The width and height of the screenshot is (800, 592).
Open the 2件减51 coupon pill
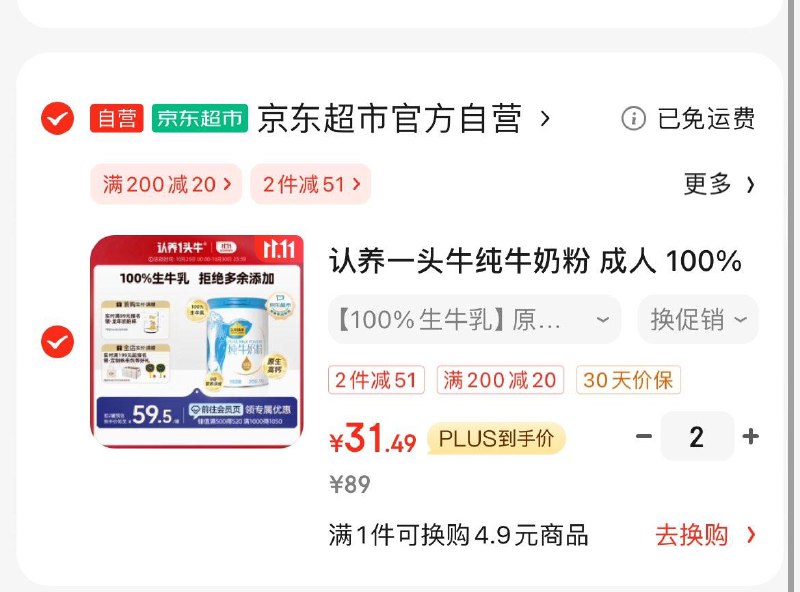pyautogui.click(x=311, y=184)
